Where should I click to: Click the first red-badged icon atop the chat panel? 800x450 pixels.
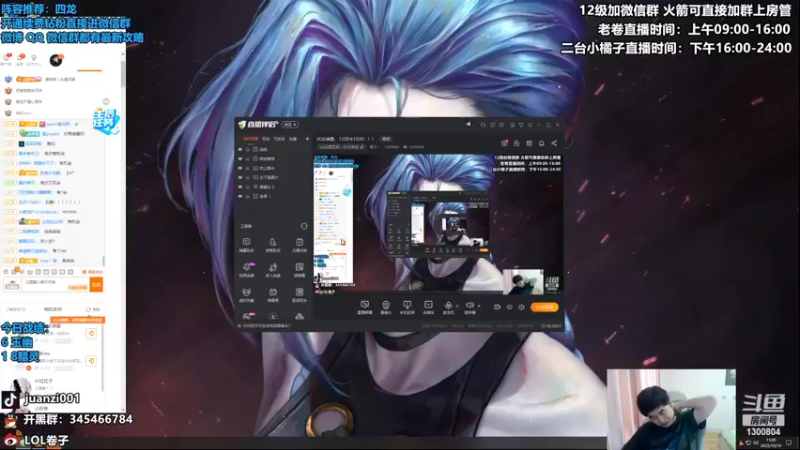pyautogui.click(x=7, y=58)
